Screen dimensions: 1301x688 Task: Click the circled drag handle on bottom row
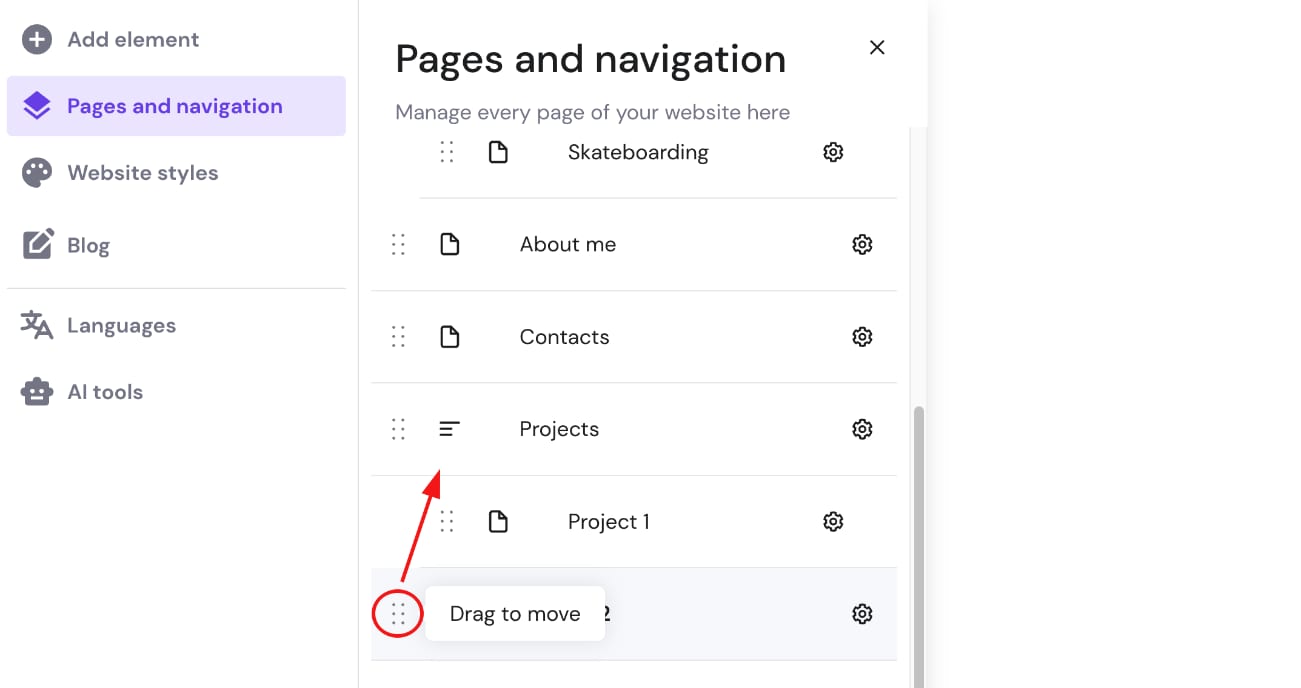pos(398,614)
